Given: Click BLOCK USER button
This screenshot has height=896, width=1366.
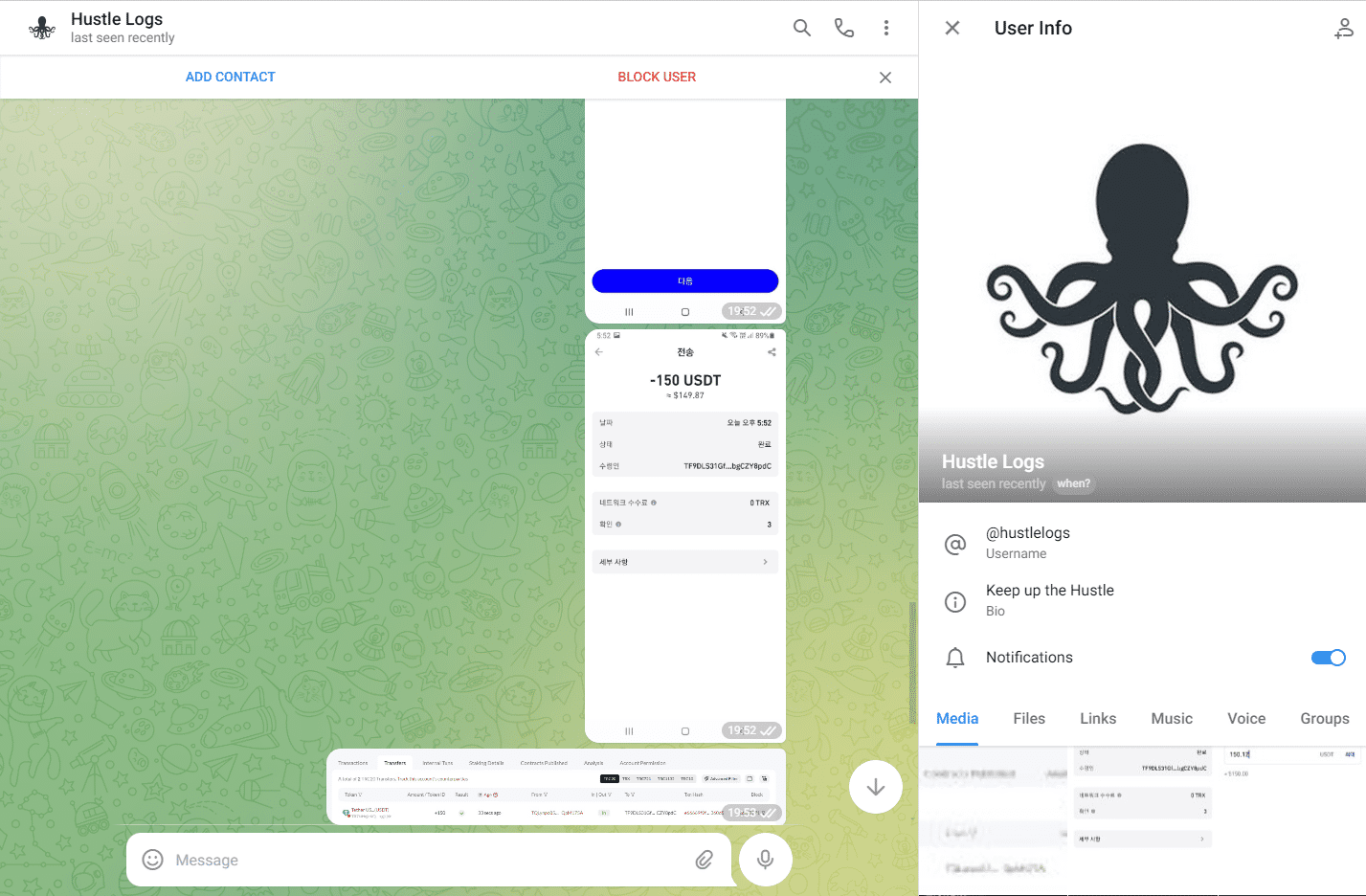Looking at the screenshot, I should pos(657,77).
